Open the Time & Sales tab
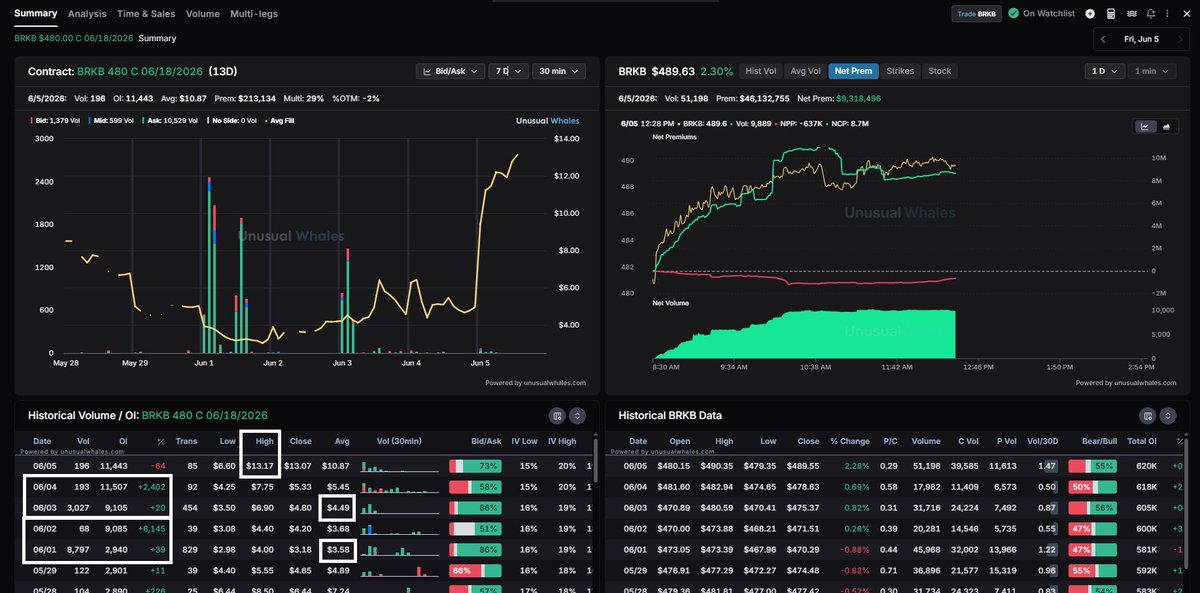The height and width of the screenshot is (593, 1200). tap(146, 14)
